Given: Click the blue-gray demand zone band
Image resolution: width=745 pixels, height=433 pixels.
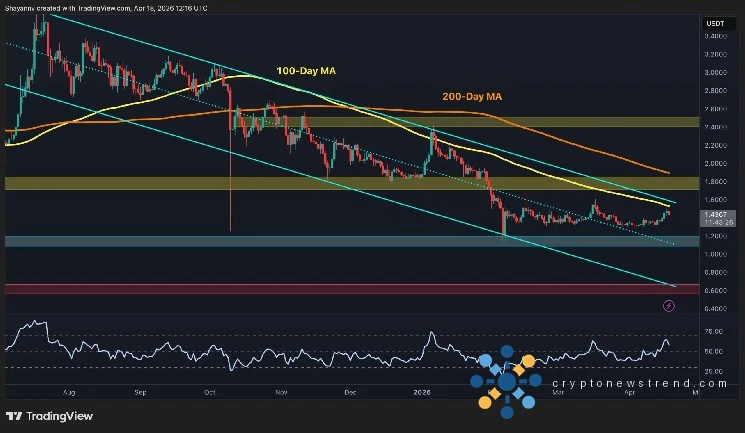Looking at the screenshot, I should pos(340,242).
